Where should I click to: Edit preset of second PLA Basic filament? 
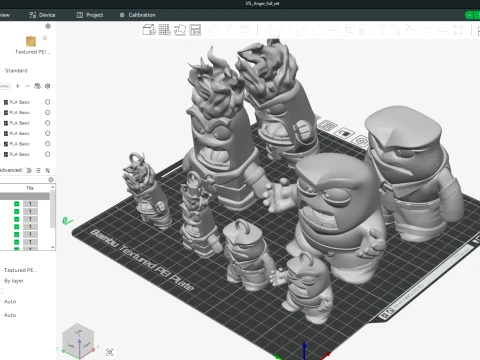tap(48, 112)
